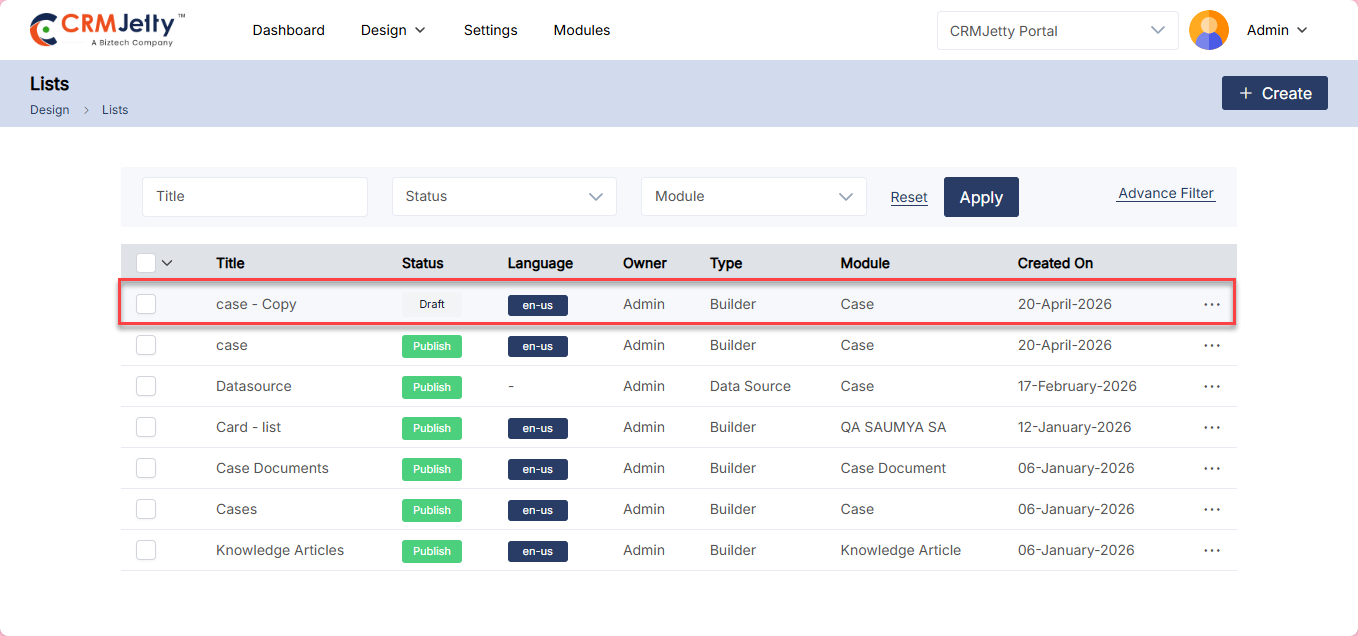Open three-dot menu for Datasource row
This screenshot has width=1358, height=636.
click(x=1212, y=386)
